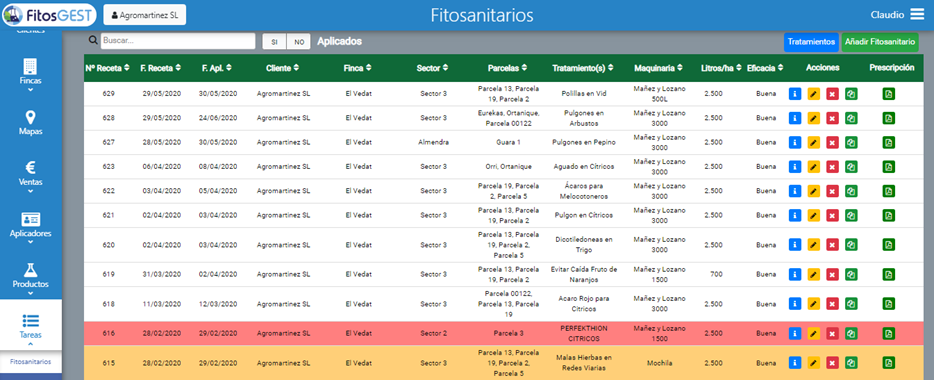Viewport: 934px width, 382px height.
Task: Edit recipe 628 with the pencil icon
Action: [x=814, y=118]
